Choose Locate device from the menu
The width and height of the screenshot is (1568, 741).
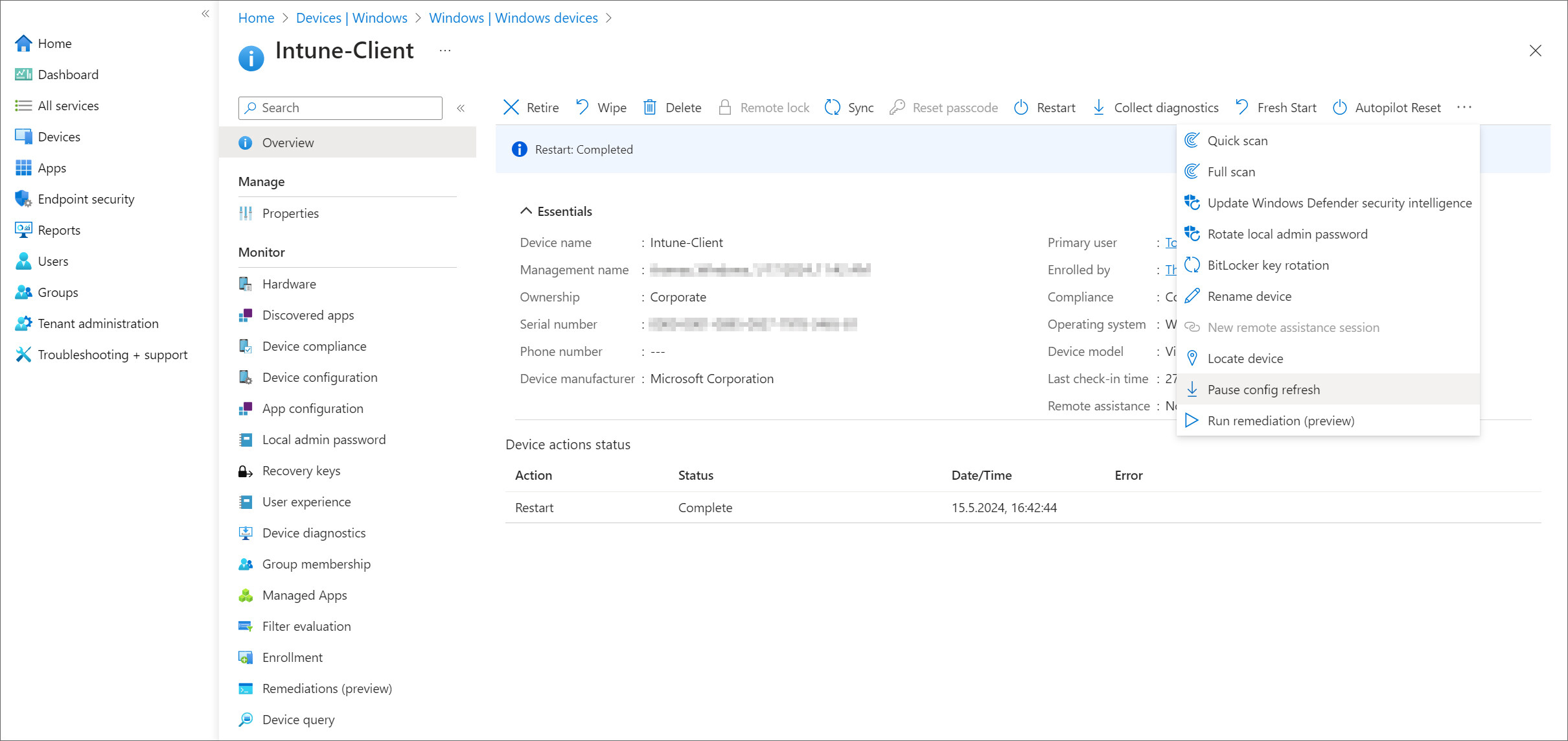pyautogui.click(x=1328, y=359)
